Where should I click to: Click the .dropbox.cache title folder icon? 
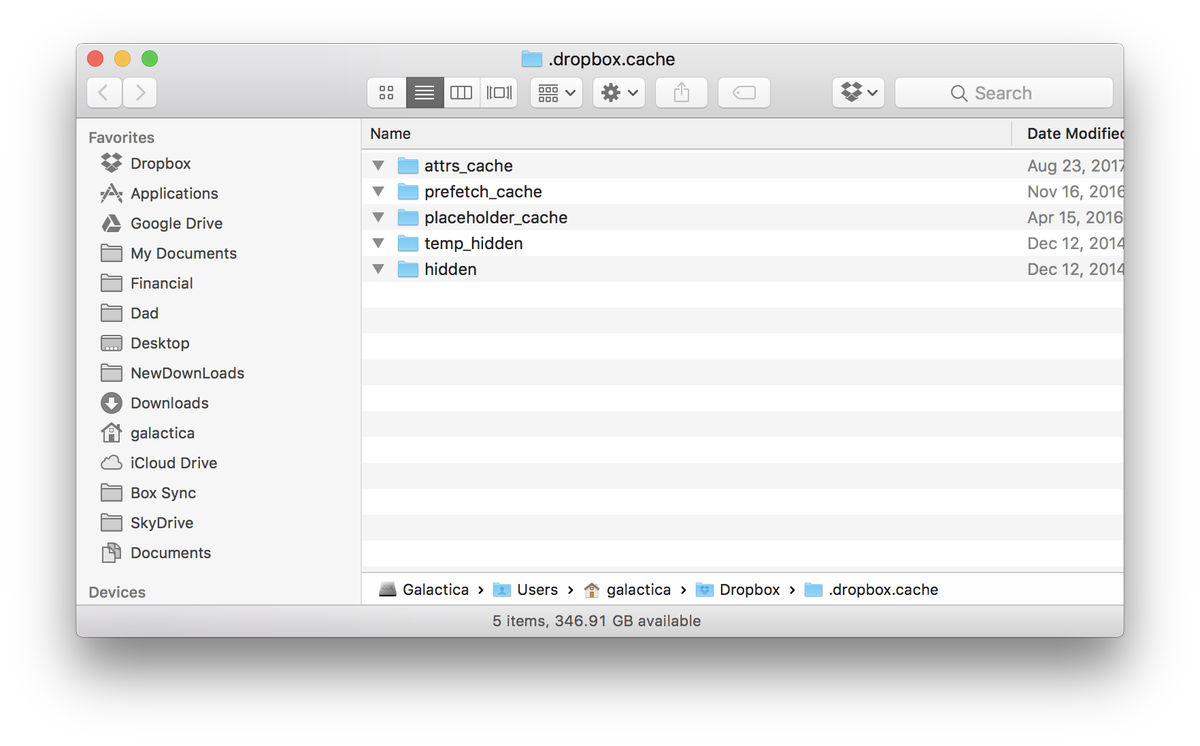532,59
